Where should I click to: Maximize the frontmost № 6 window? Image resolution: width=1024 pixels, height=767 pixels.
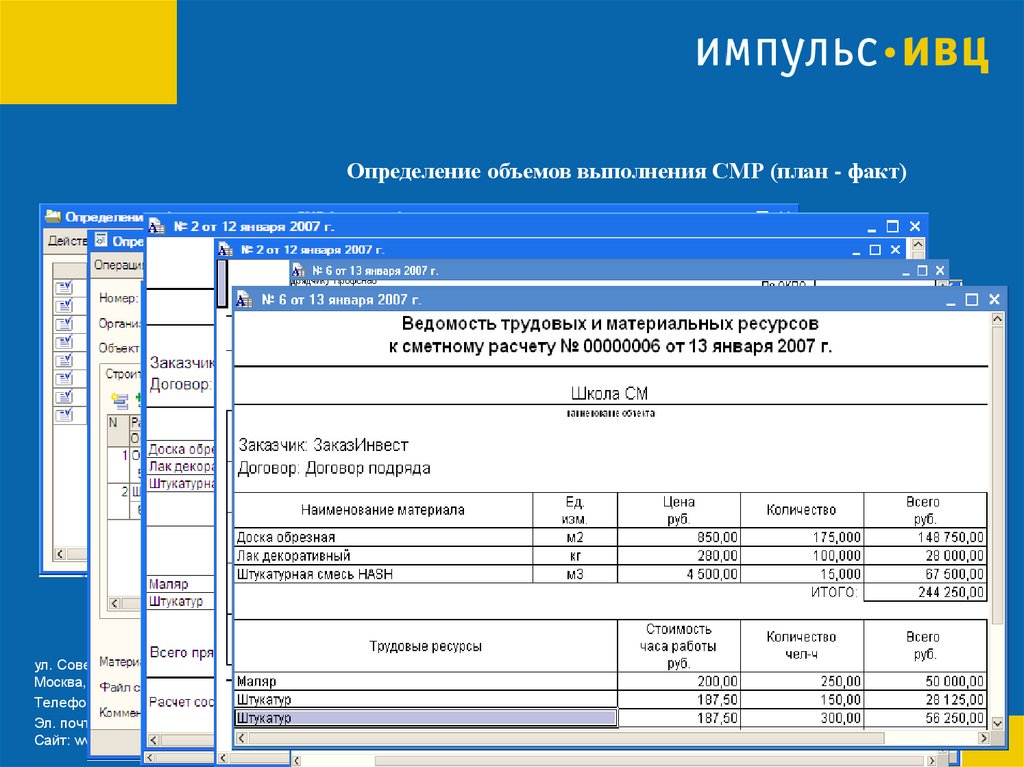(972, 299)
